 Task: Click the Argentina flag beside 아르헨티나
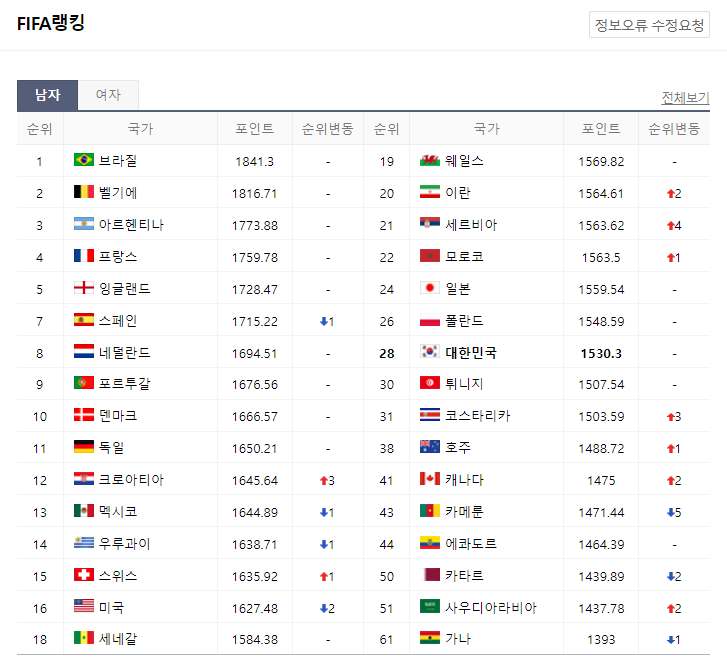tap(84, 224)
